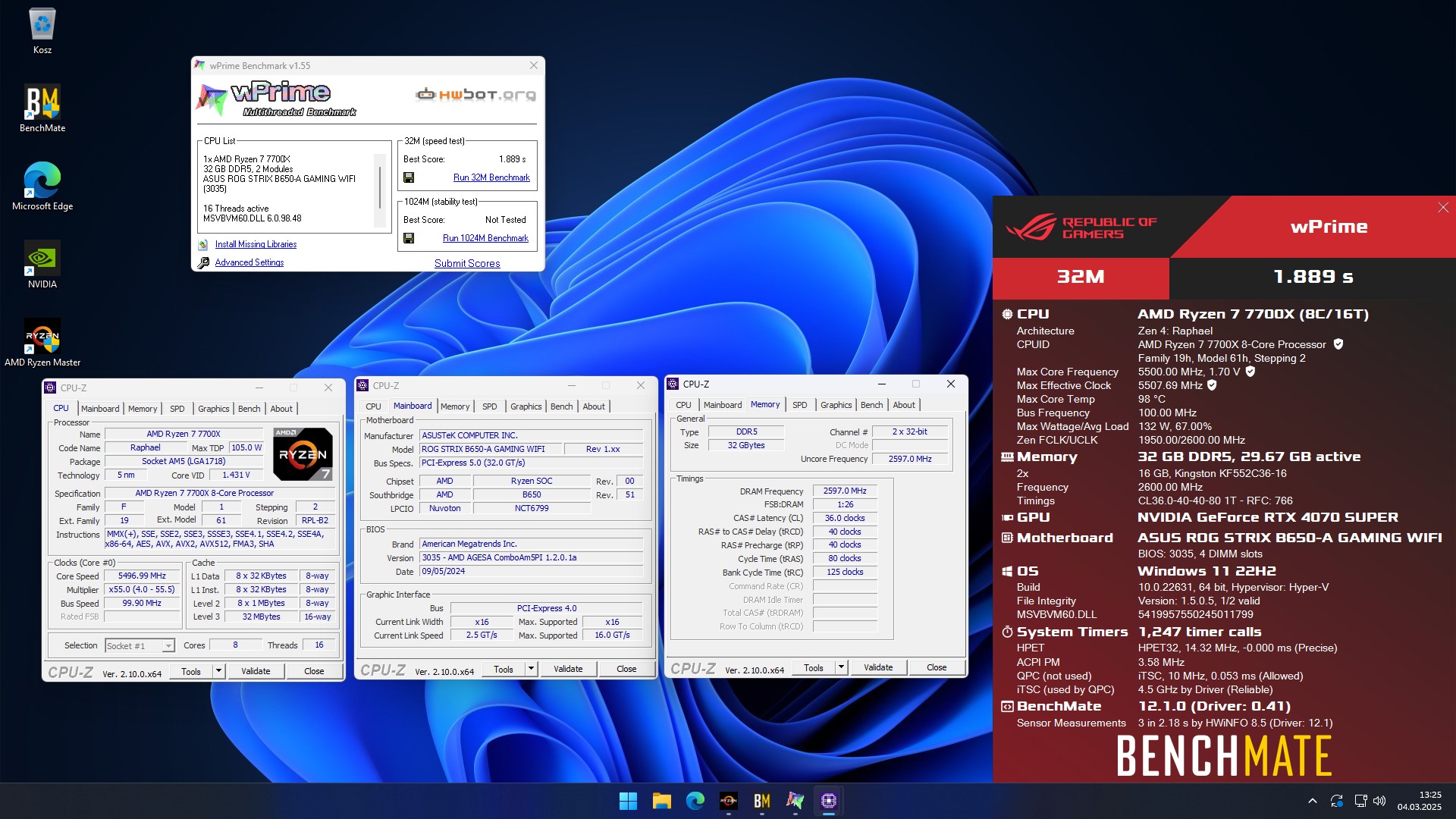Open File Explorer from taskbar
The height and width of the screenshot is (819, 1456).
pos(661,801)
